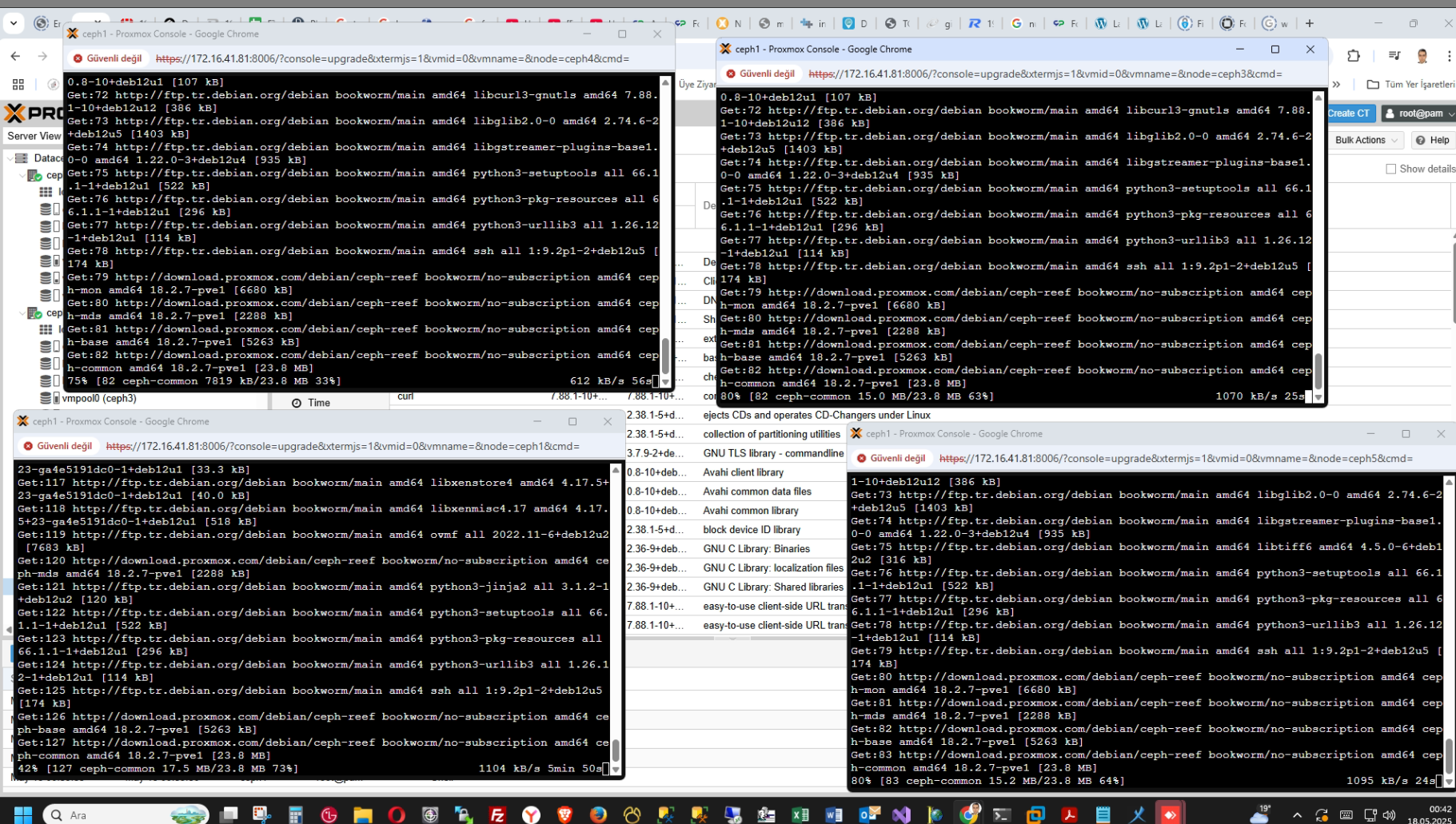This screenshot has width=1456, height=824.
Task: Click the Windows Start button
Action: coord(22,814)
